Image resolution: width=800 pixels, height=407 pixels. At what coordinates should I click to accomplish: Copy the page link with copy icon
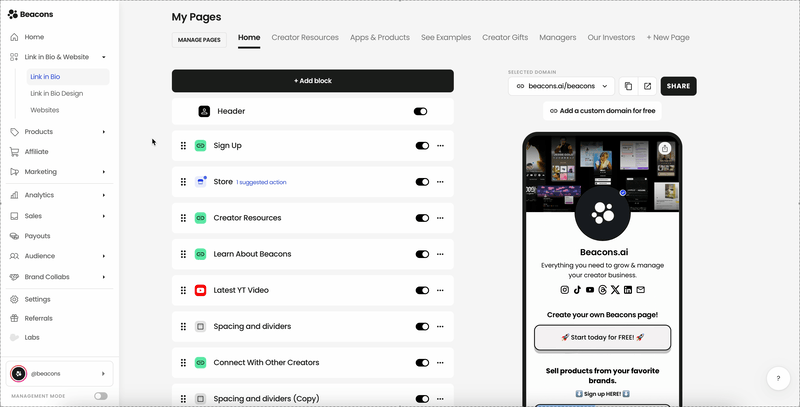point(629,86)
